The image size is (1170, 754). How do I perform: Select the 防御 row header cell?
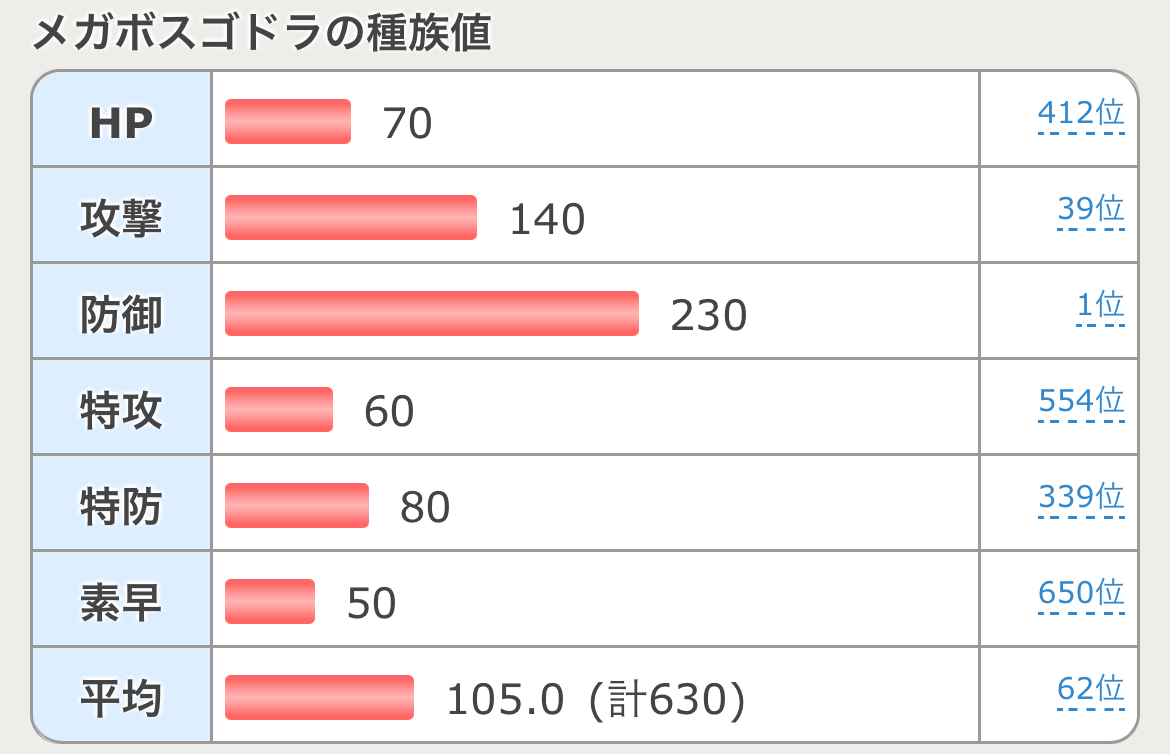pyautogui.click(x=121, y=314)
